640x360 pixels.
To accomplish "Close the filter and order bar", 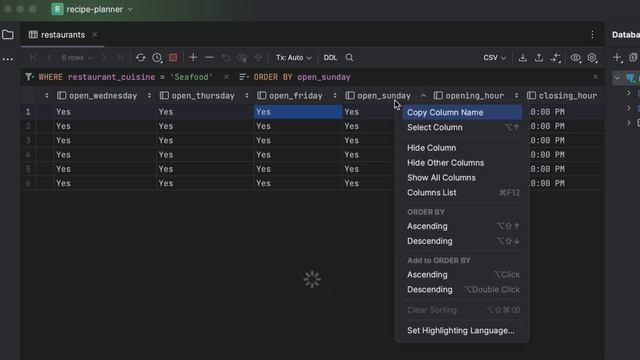I will coord(596,77).
